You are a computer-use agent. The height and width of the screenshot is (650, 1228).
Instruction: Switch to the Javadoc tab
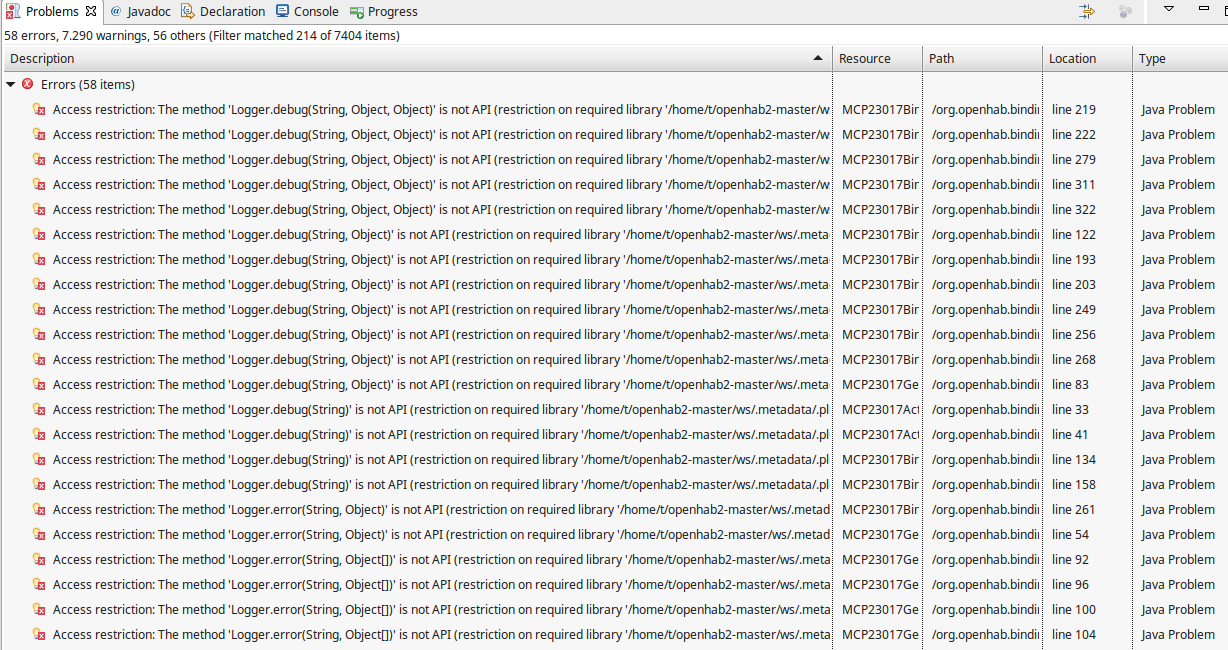[x=140, y=11]
